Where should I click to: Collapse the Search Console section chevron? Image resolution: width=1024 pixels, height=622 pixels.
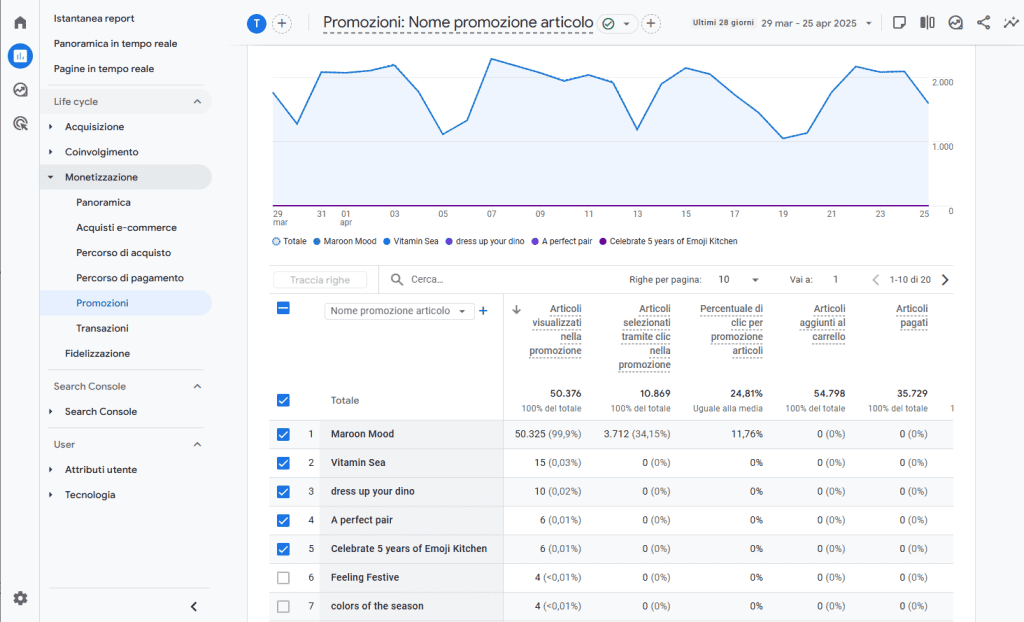(x=197, y=386)
